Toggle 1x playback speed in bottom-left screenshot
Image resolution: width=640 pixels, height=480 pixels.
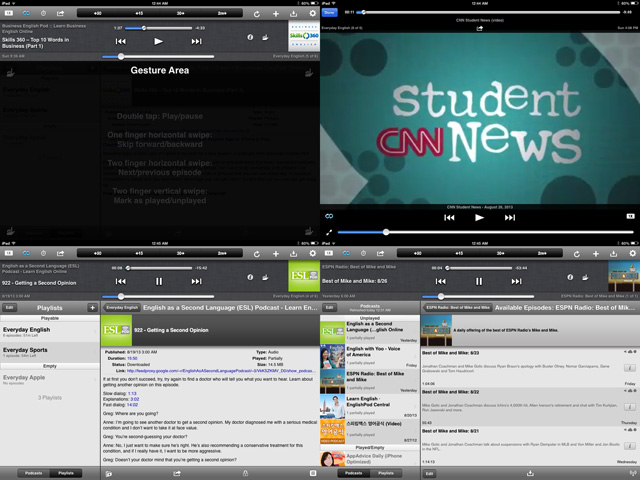pos(9,253)
